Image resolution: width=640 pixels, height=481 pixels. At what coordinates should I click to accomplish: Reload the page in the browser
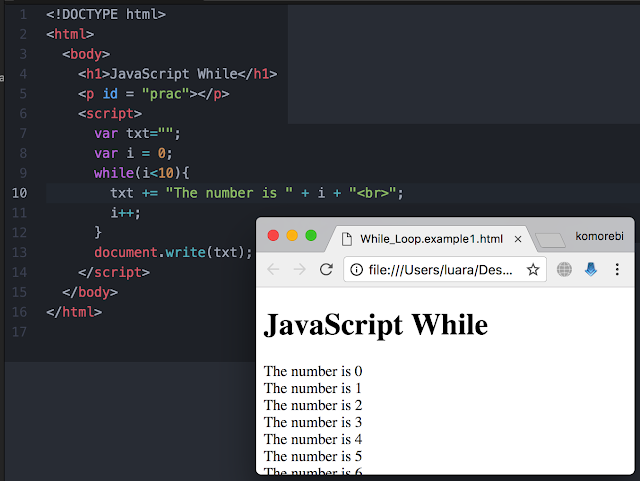[326, 269]
